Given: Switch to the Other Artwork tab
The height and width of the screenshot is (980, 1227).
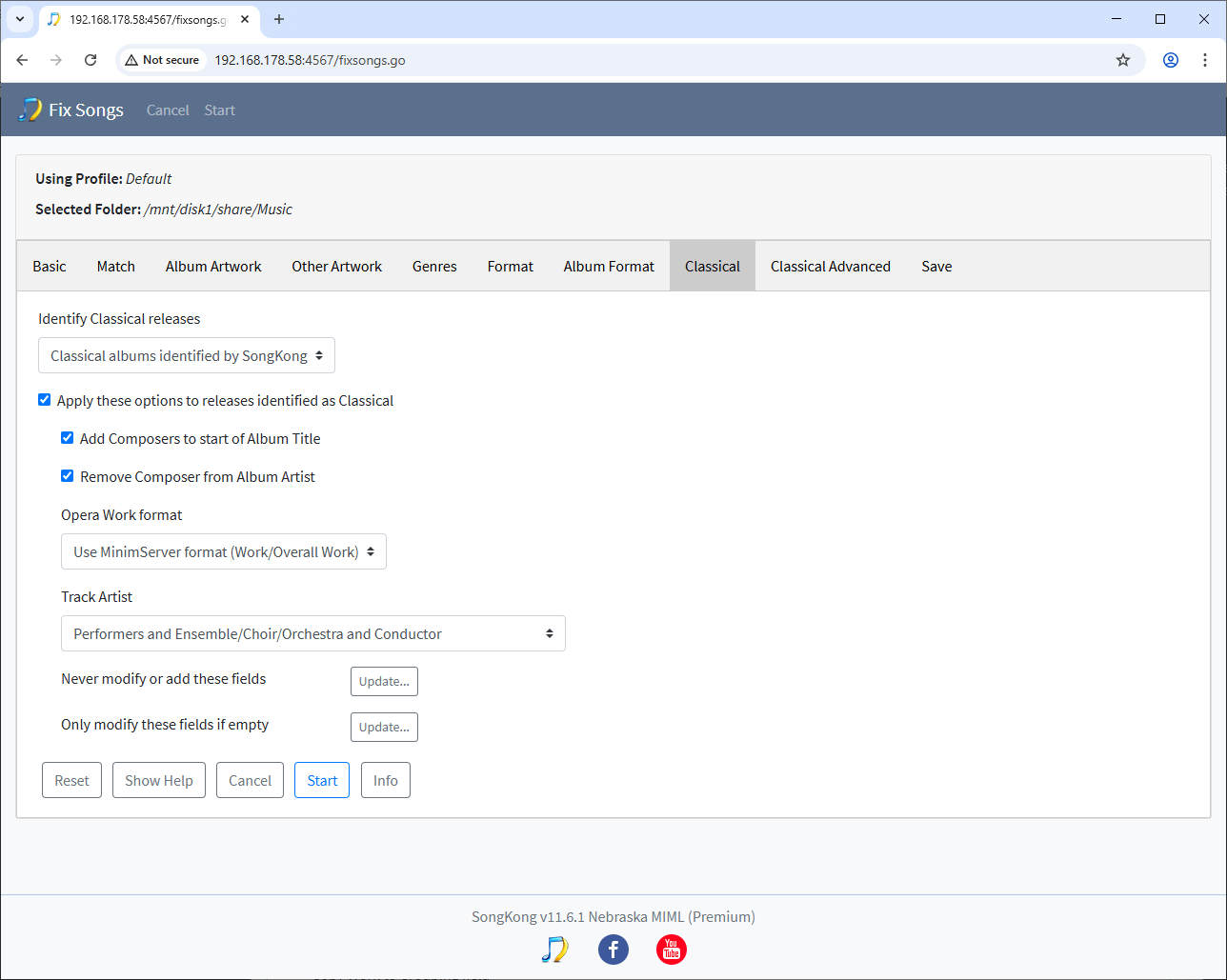Looking at the screenshot, I should 337,267.
